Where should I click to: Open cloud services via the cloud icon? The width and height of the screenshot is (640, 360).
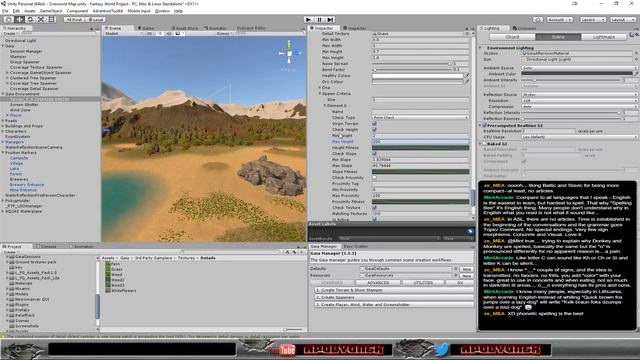click(x=538, y=20)
